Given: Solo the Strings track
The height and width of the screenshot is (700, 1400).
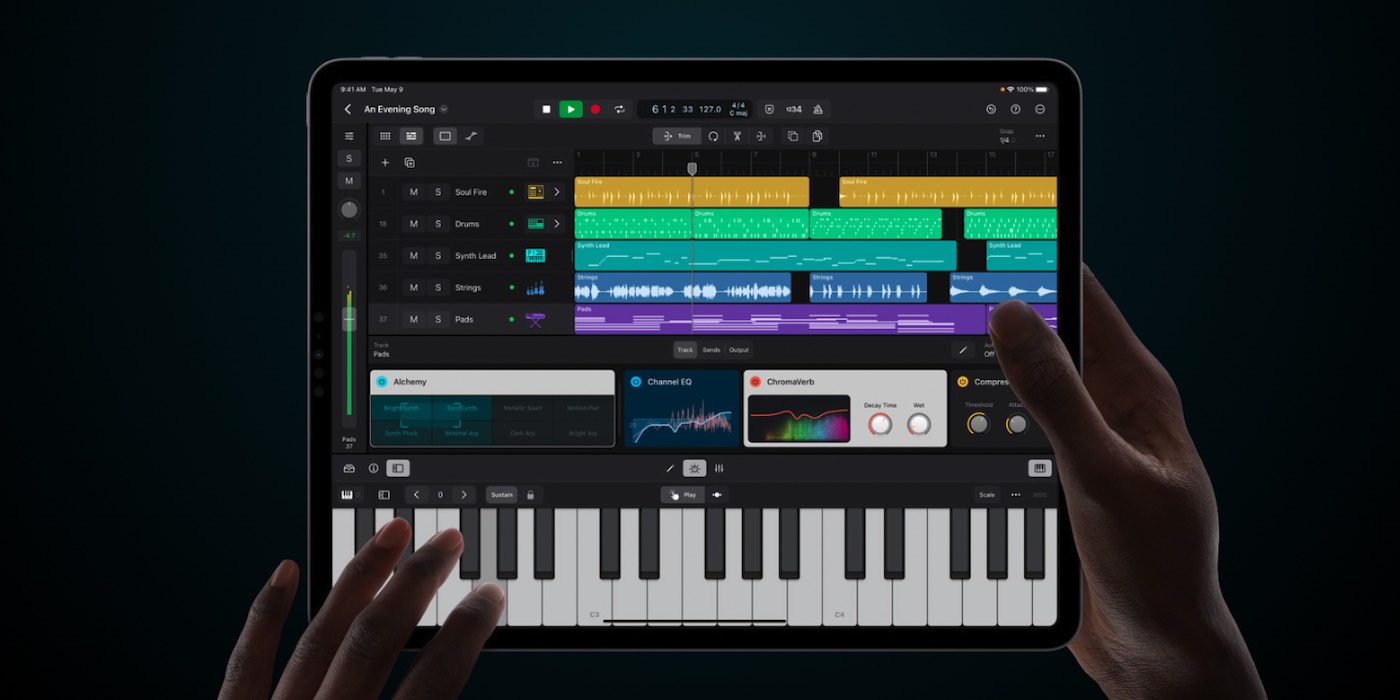Looking at the screenshot, I should click(x=440, y=287).
